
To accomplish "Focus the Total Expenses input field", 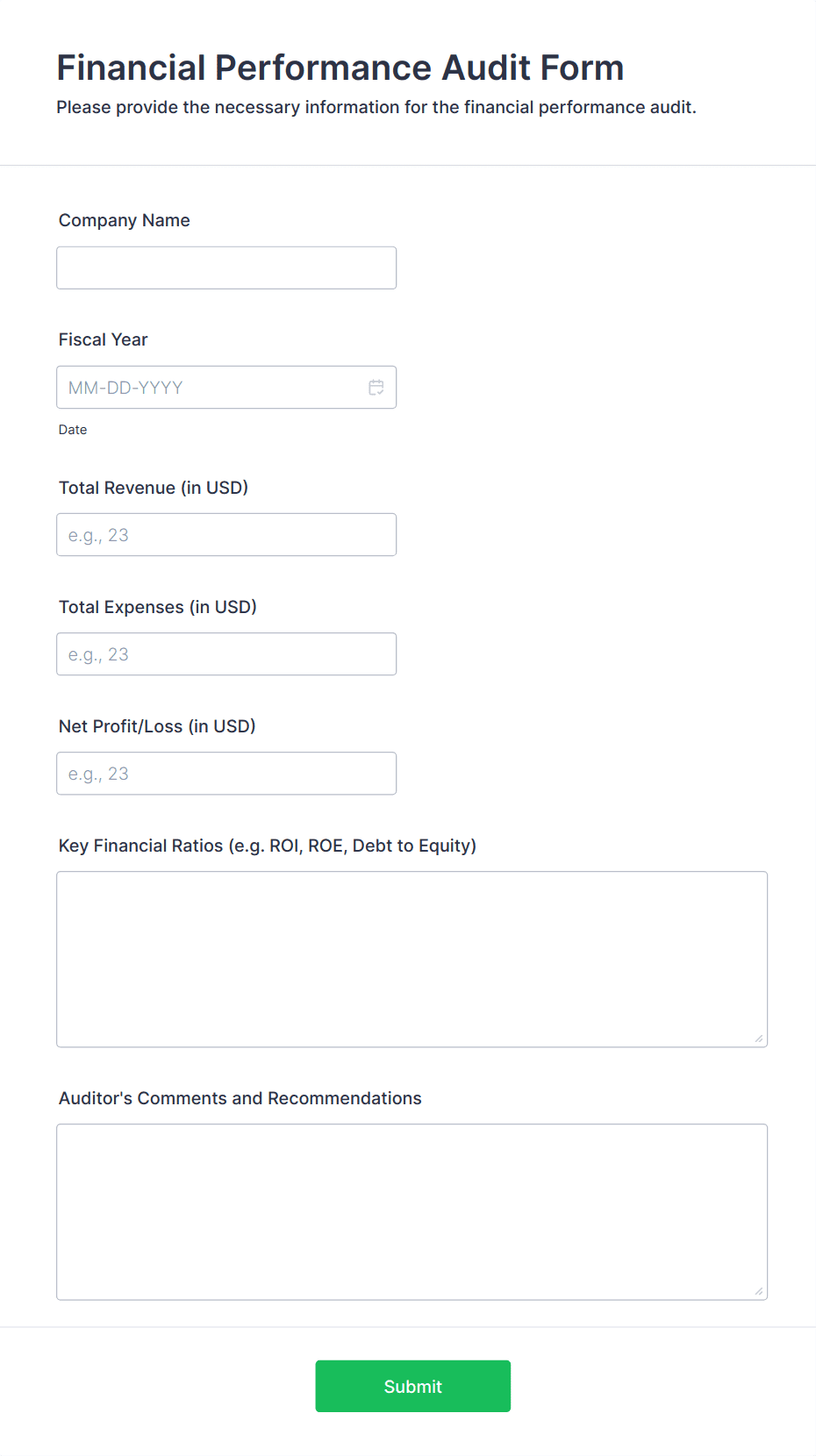I will 225,653.
